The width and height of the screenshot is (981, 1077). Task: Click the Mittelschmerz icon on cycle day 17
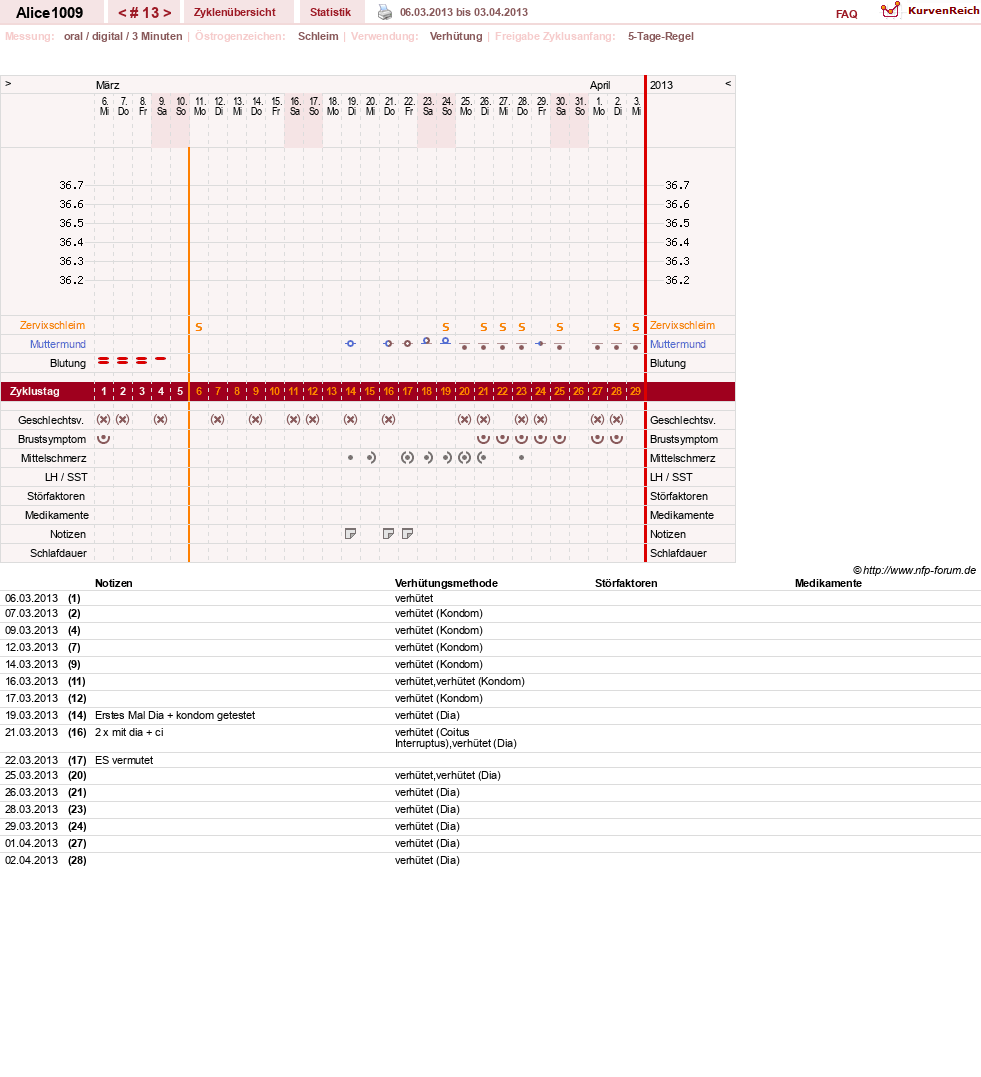click(x=407, y=457)
